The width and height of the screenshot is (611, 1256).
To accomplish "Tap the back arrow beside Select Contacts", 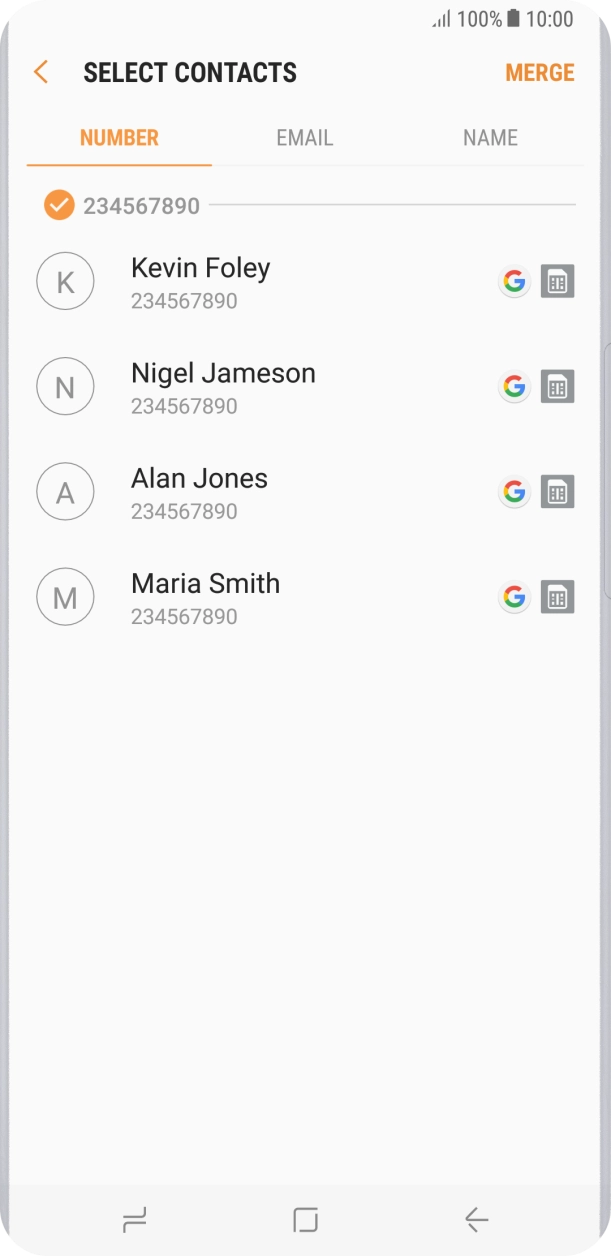I will point(41,72).
